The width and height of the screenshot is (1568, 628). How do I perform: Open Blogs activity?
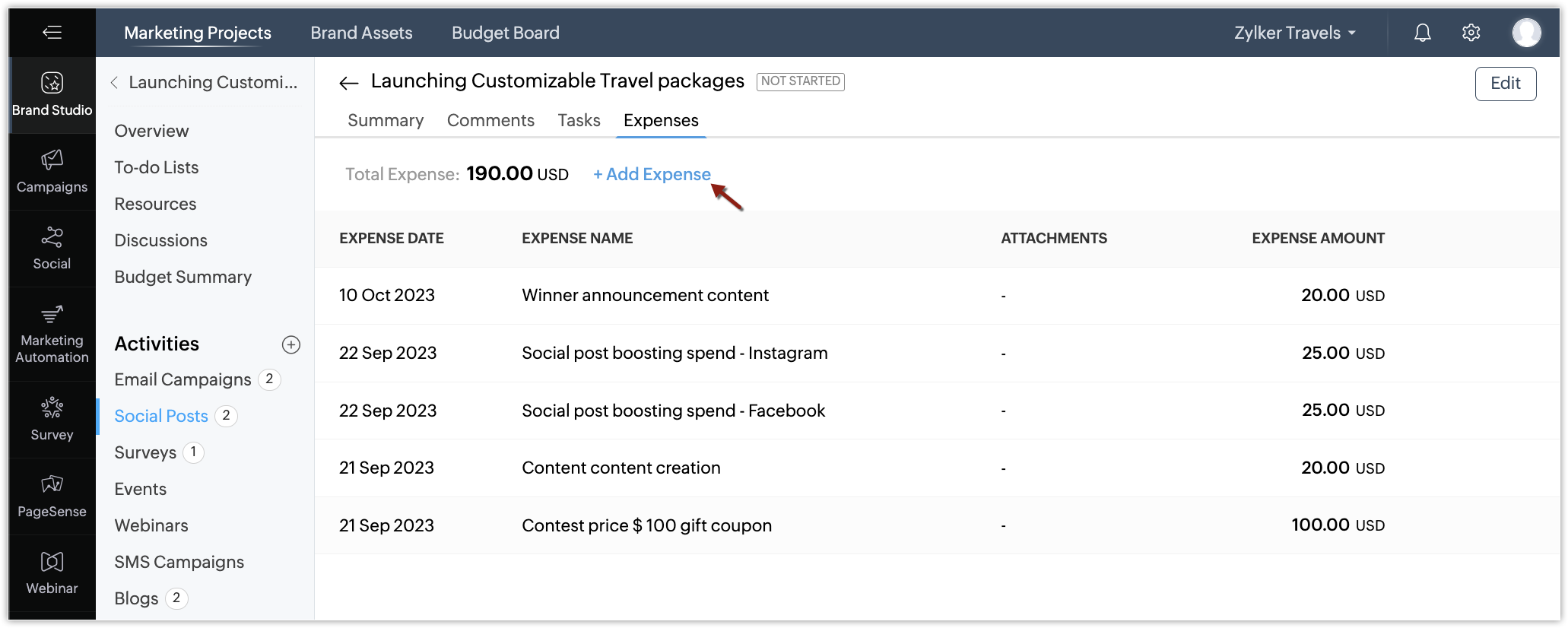click(x=136, y=598)
